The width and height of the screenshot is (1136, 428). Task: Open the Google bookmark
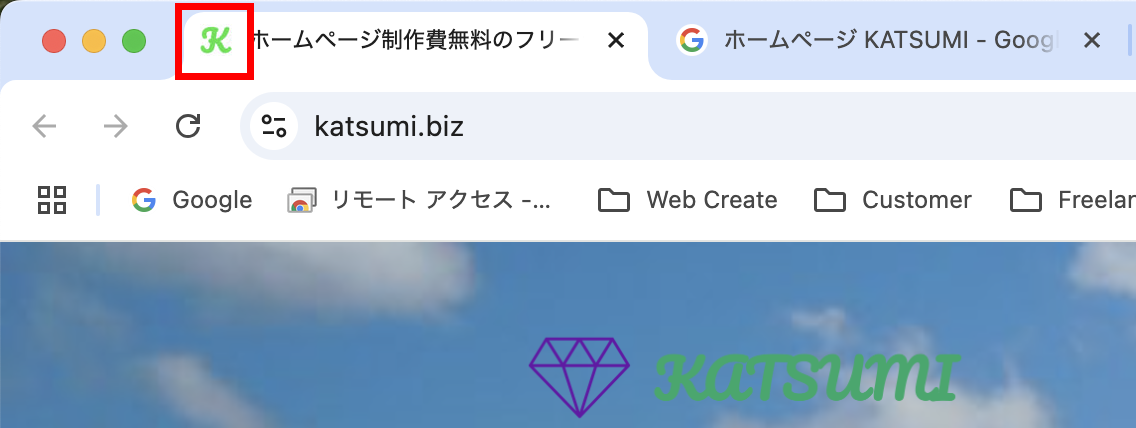click(x=192, y=199)
